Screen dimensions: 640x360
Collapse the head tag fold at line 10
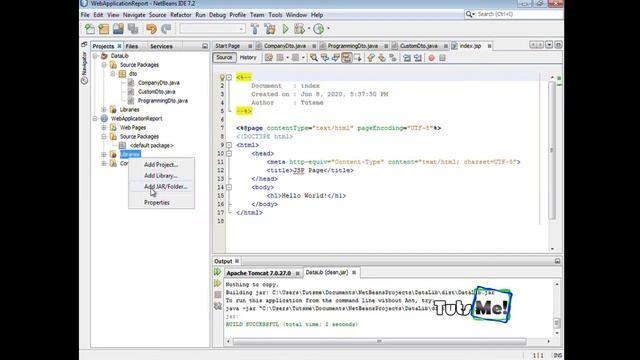[x=229, y=153]
